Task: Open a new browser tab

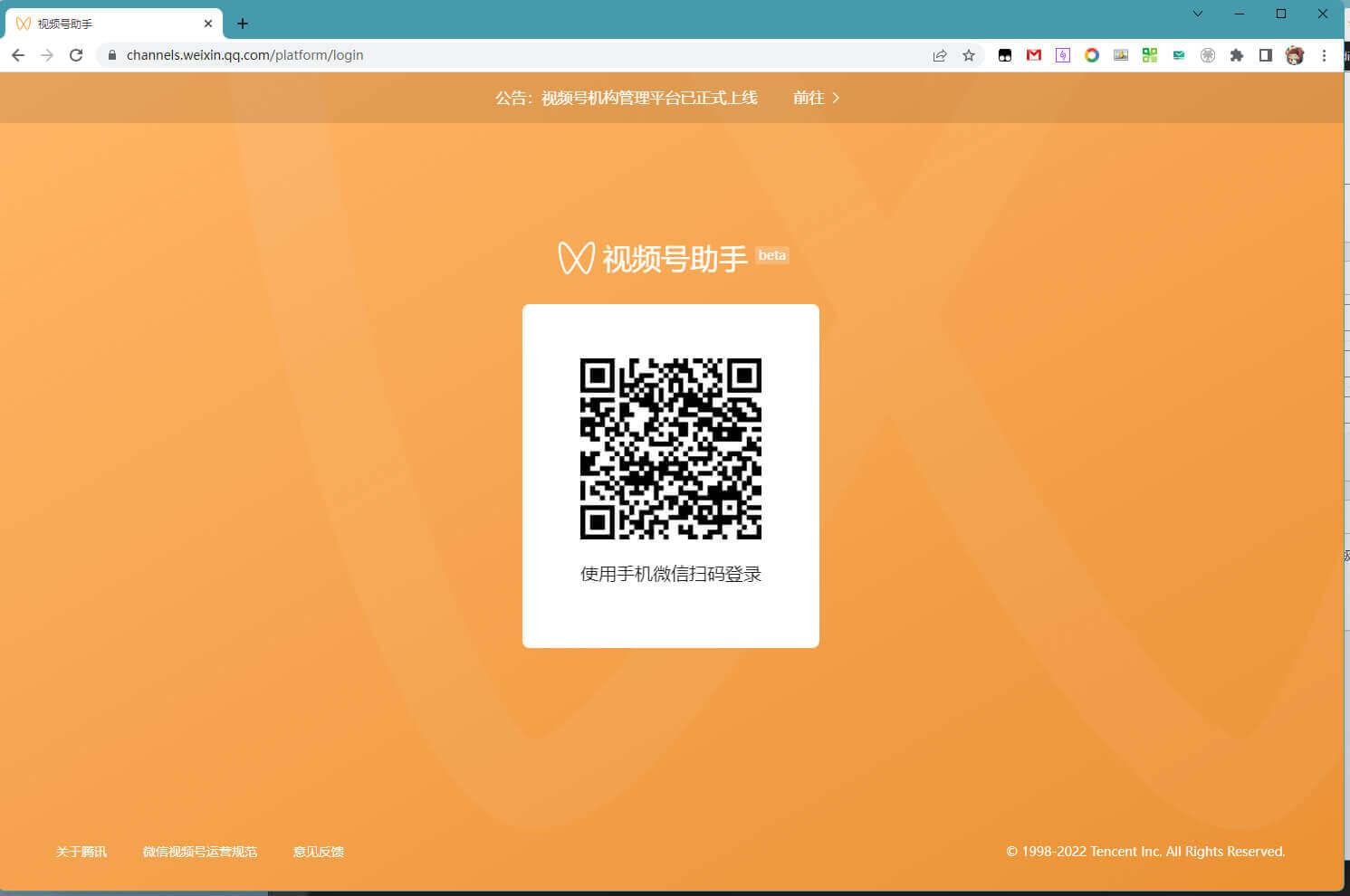Action: point(243,24)
